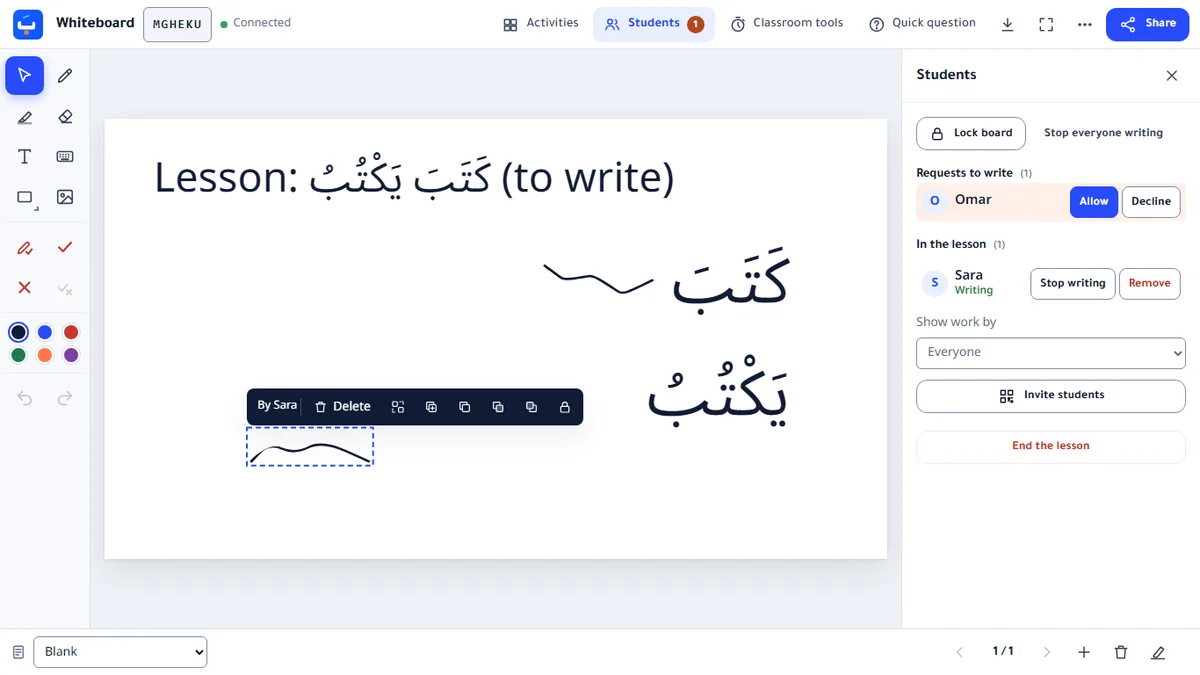This screenshot has width=1200, height=675.
Task: Click the Share button
Action: coord(1147,24)
